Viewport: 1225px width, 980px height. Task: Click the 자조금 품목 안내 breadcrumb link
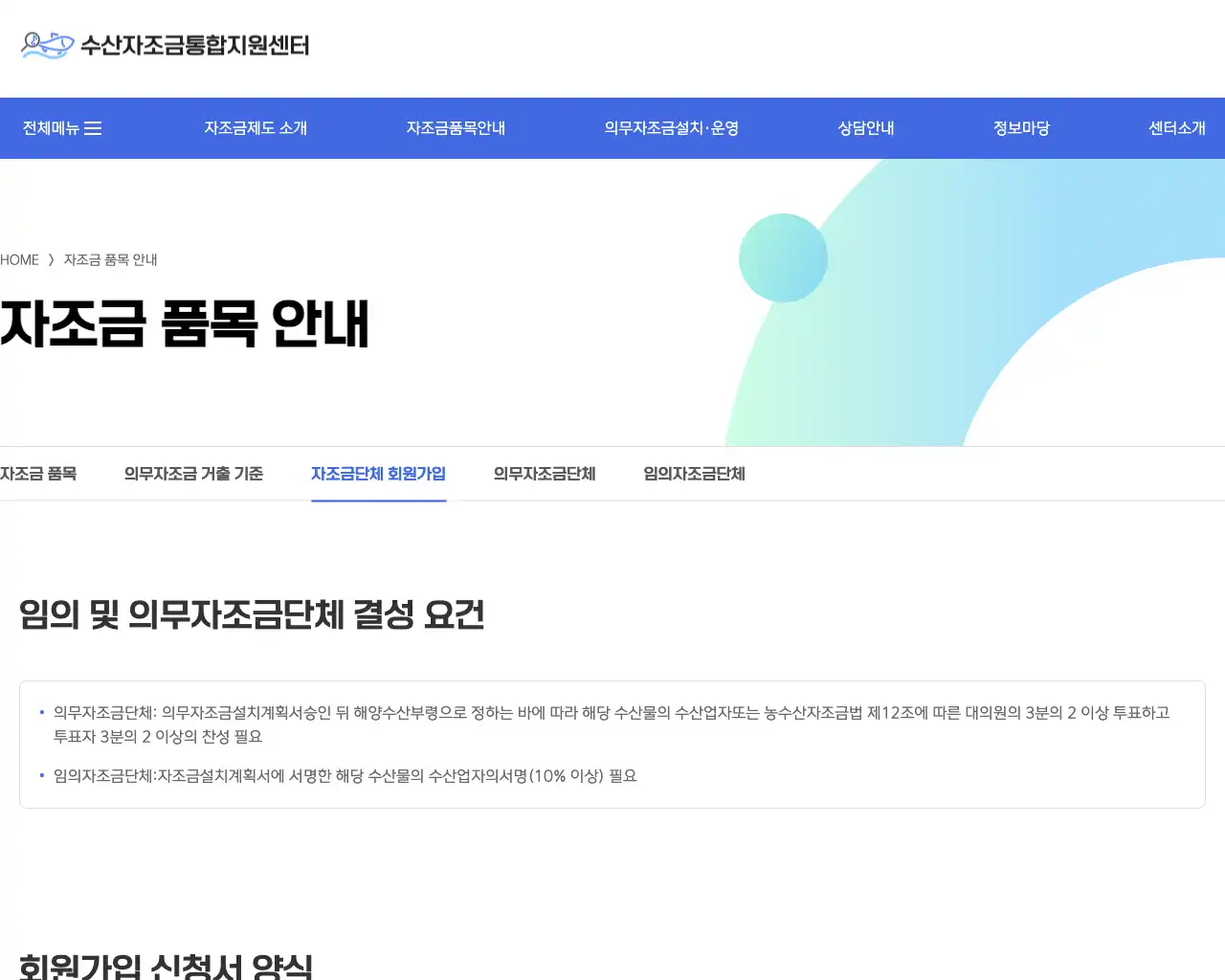tap(111, 259)
